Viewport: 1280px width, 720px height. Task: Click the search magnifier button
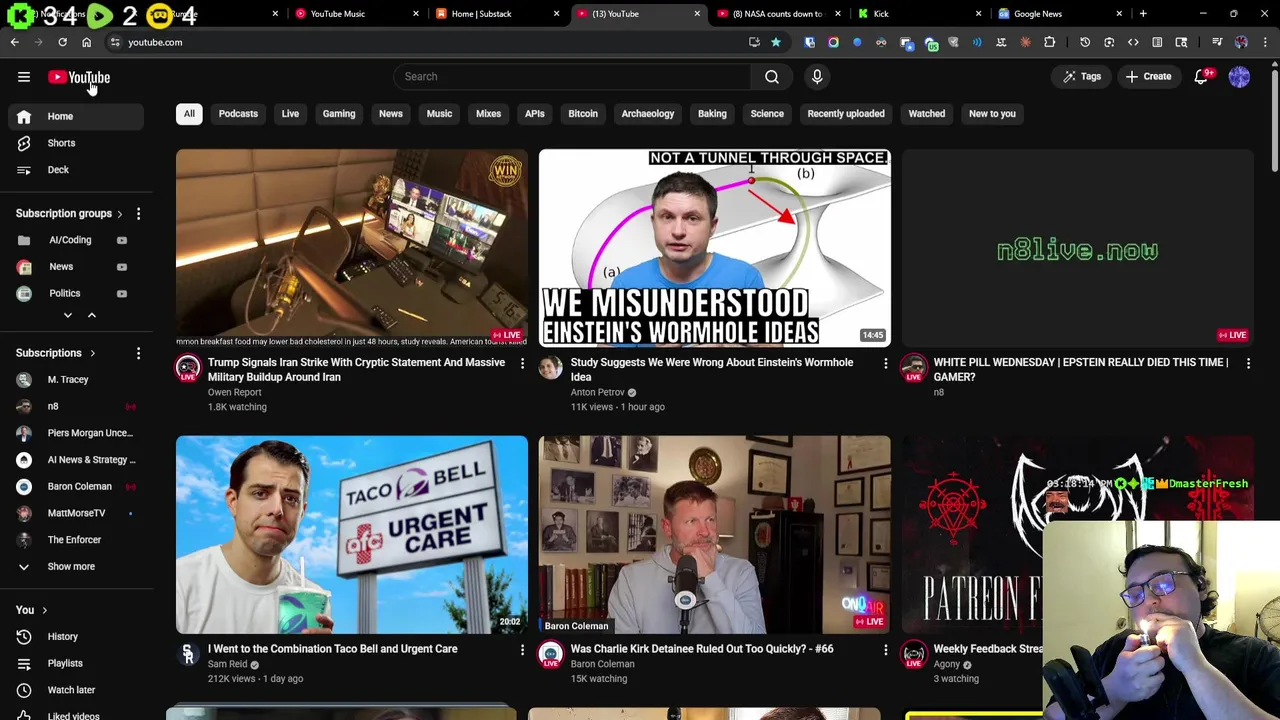[772, 76]
